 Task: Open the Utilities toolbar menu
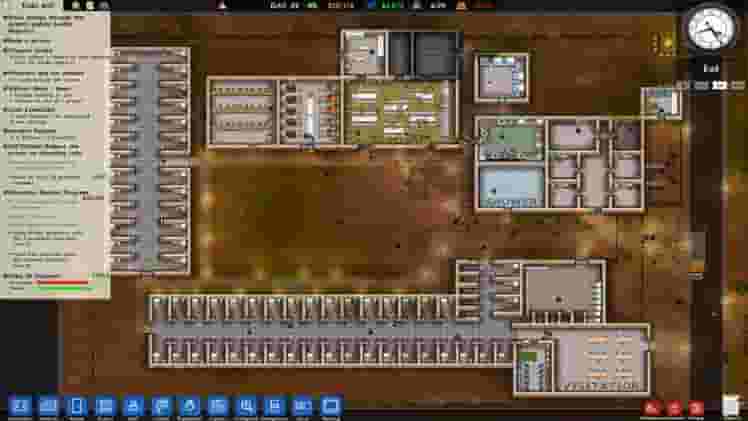point(161,408)
